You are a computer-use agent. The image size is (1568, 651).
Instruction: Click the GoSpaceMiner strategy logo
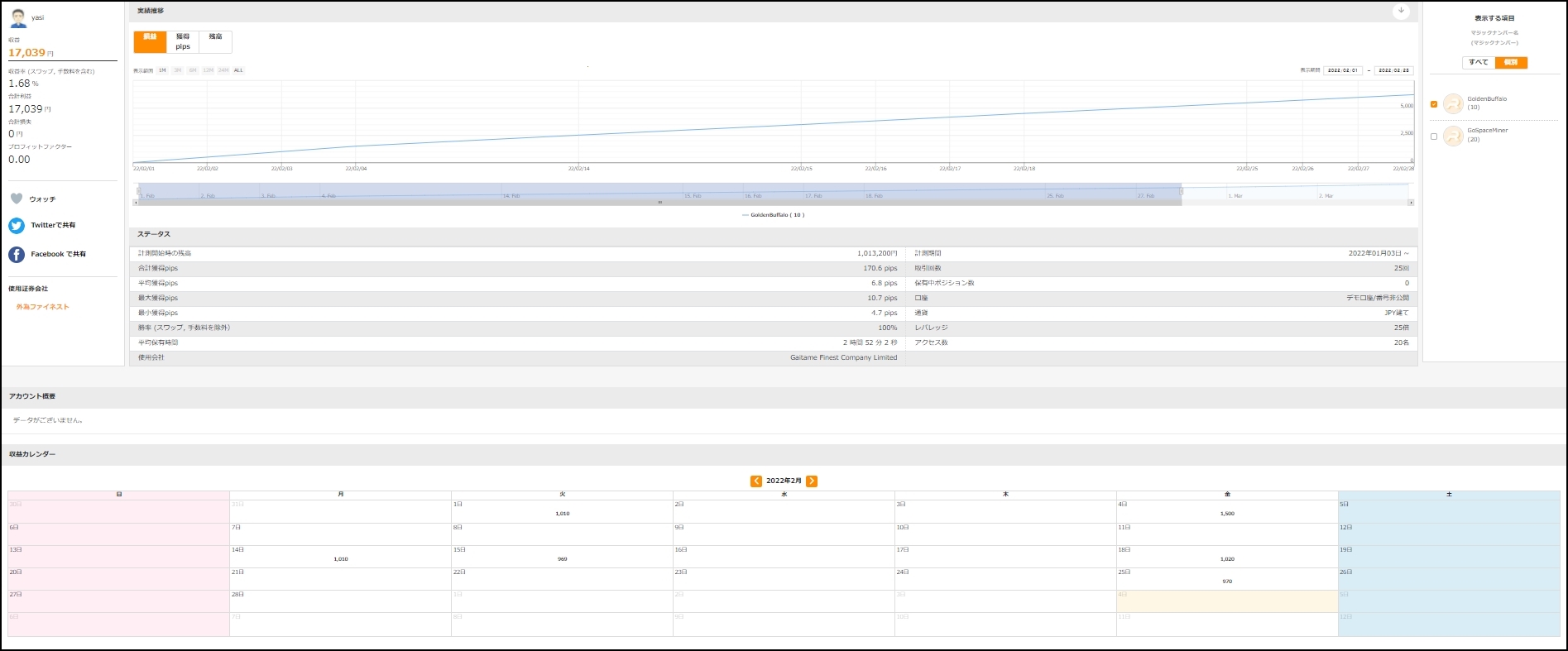coord(1453,136)
